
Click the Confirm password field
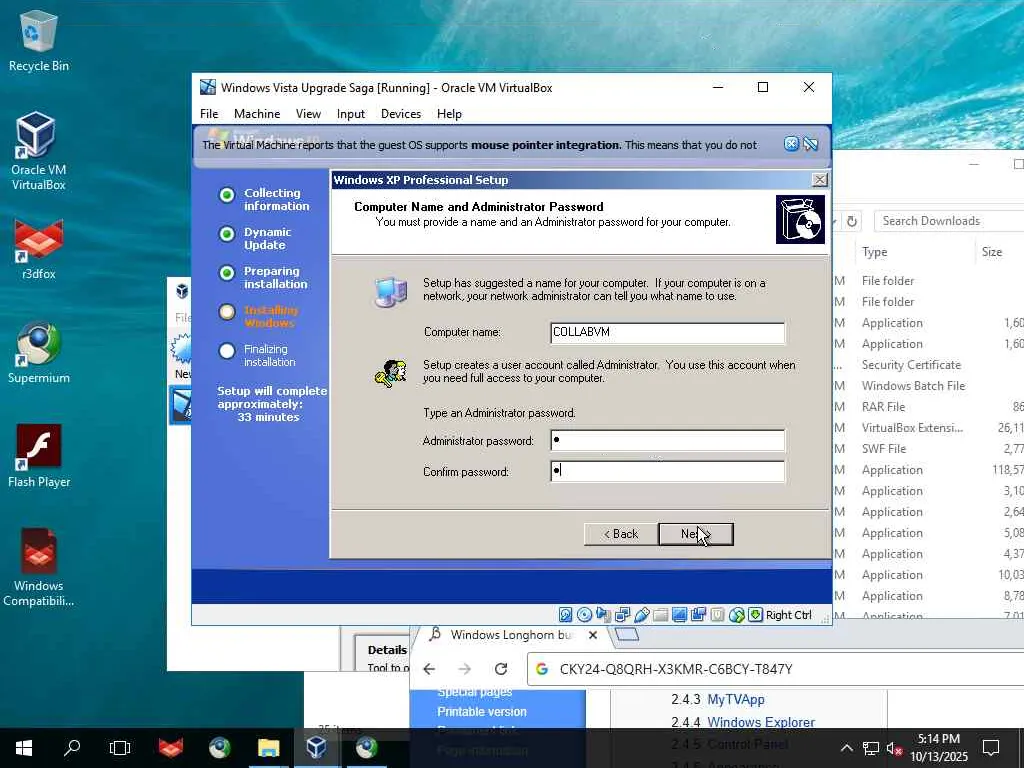[667, 471]
